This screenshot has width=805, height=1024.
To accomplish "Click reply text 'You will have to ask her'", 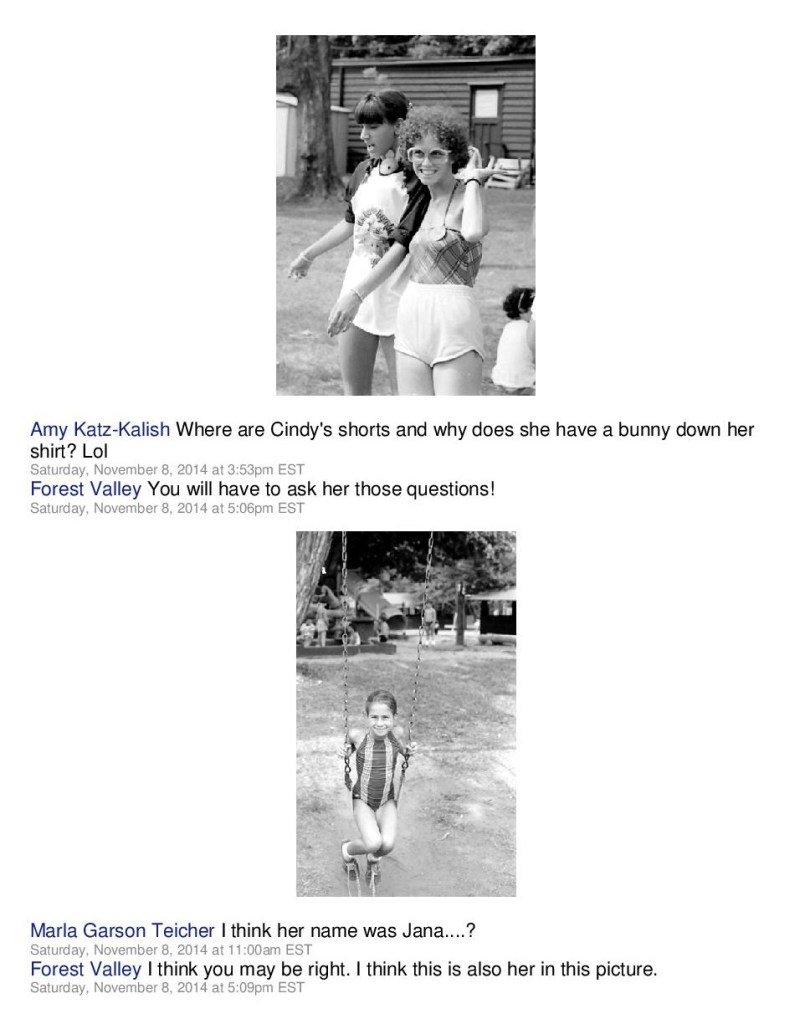I will (321, 488).
